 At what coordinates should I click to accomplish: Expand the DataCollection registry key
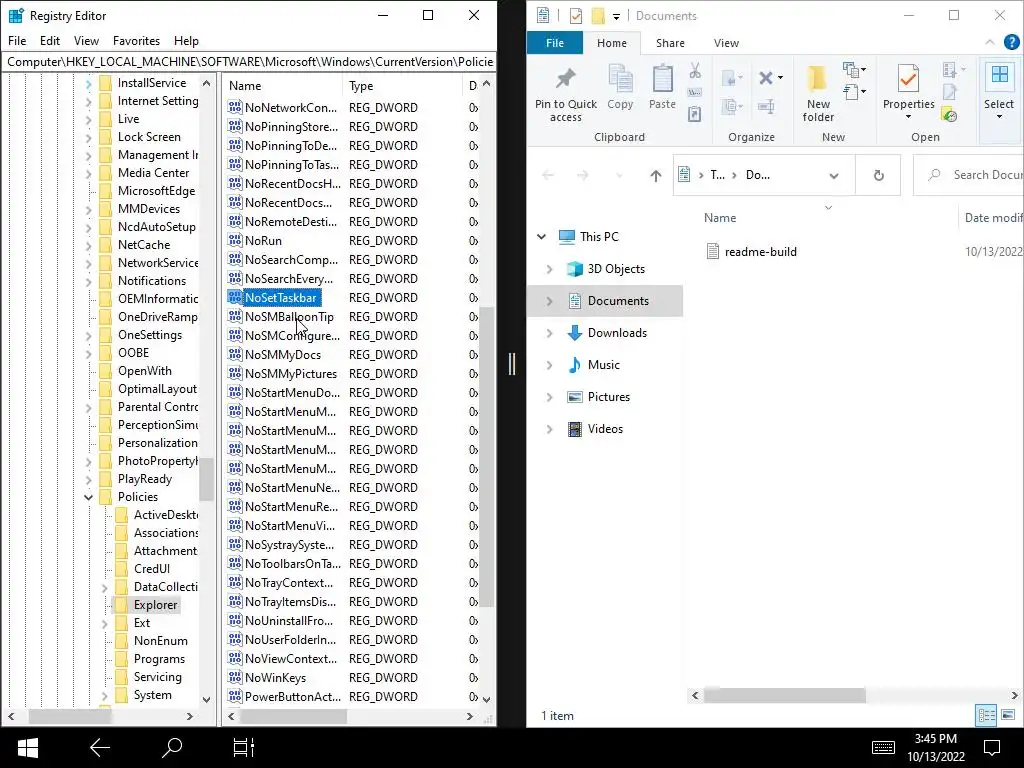[104, 587]
